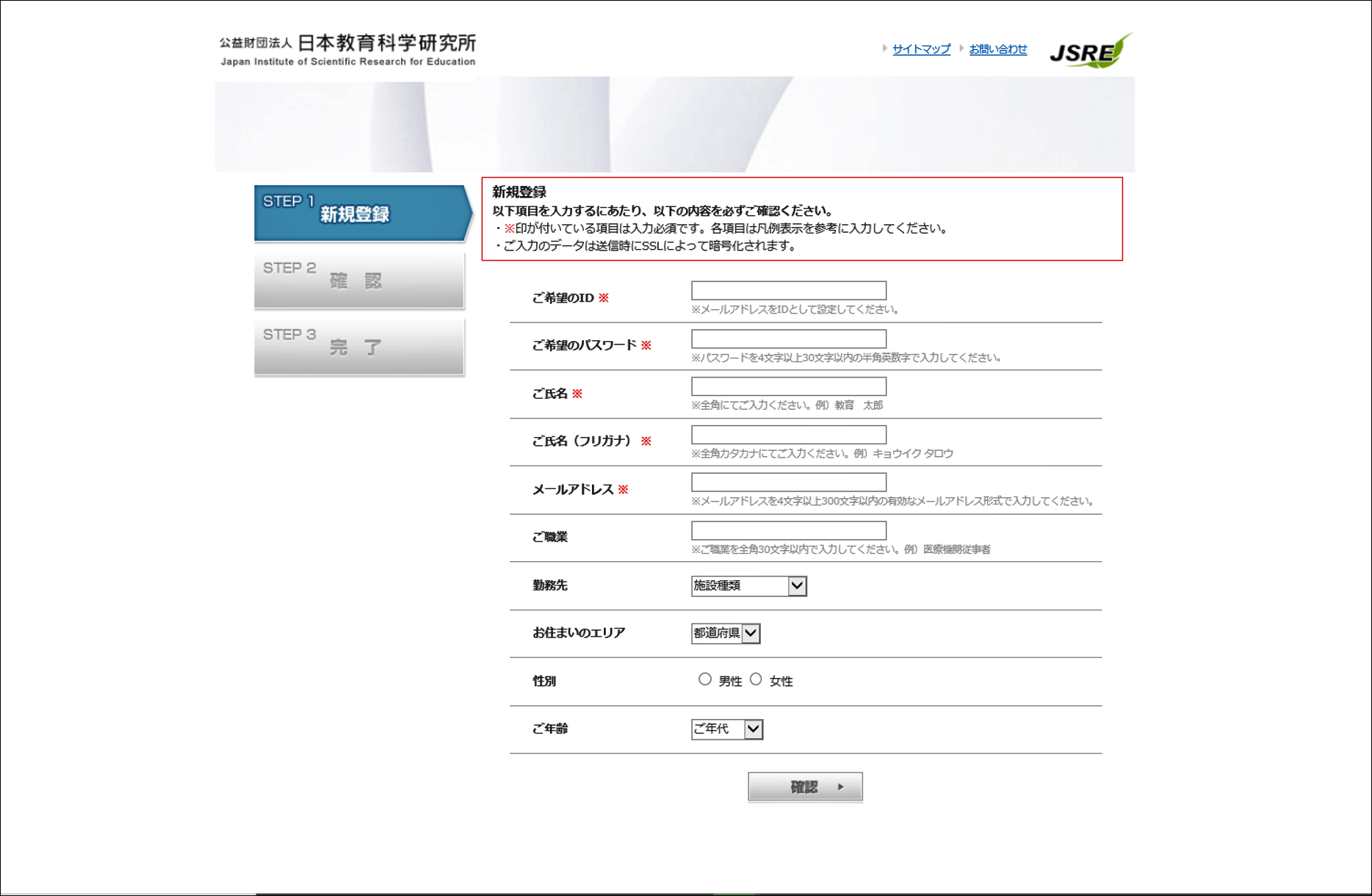Click the JSRE leaf logo
The height and width of the screenshot is (896, 1372).
tap(1090, 51)
